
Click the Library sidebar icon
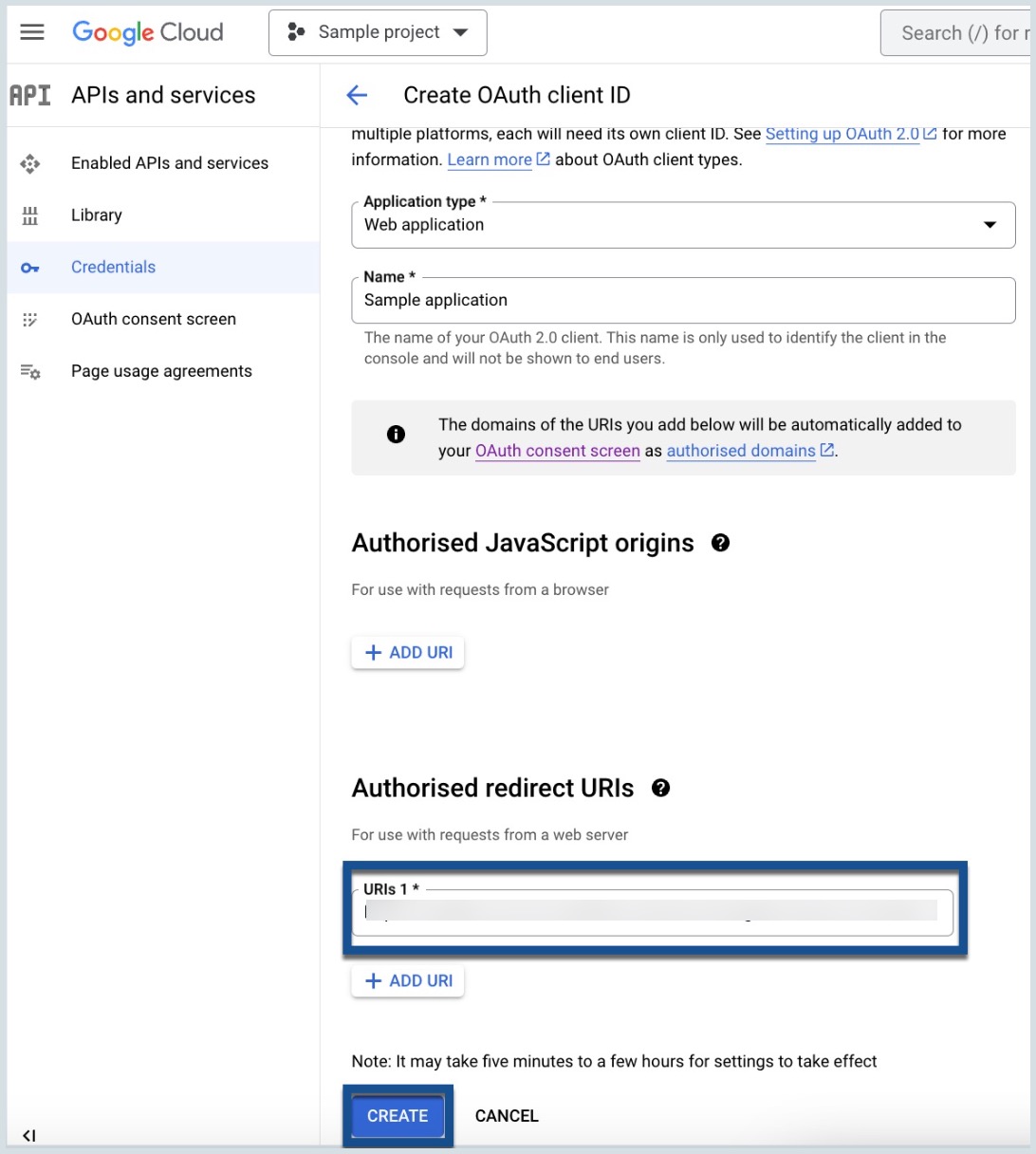pyautogui.click(x=30, y=215)
